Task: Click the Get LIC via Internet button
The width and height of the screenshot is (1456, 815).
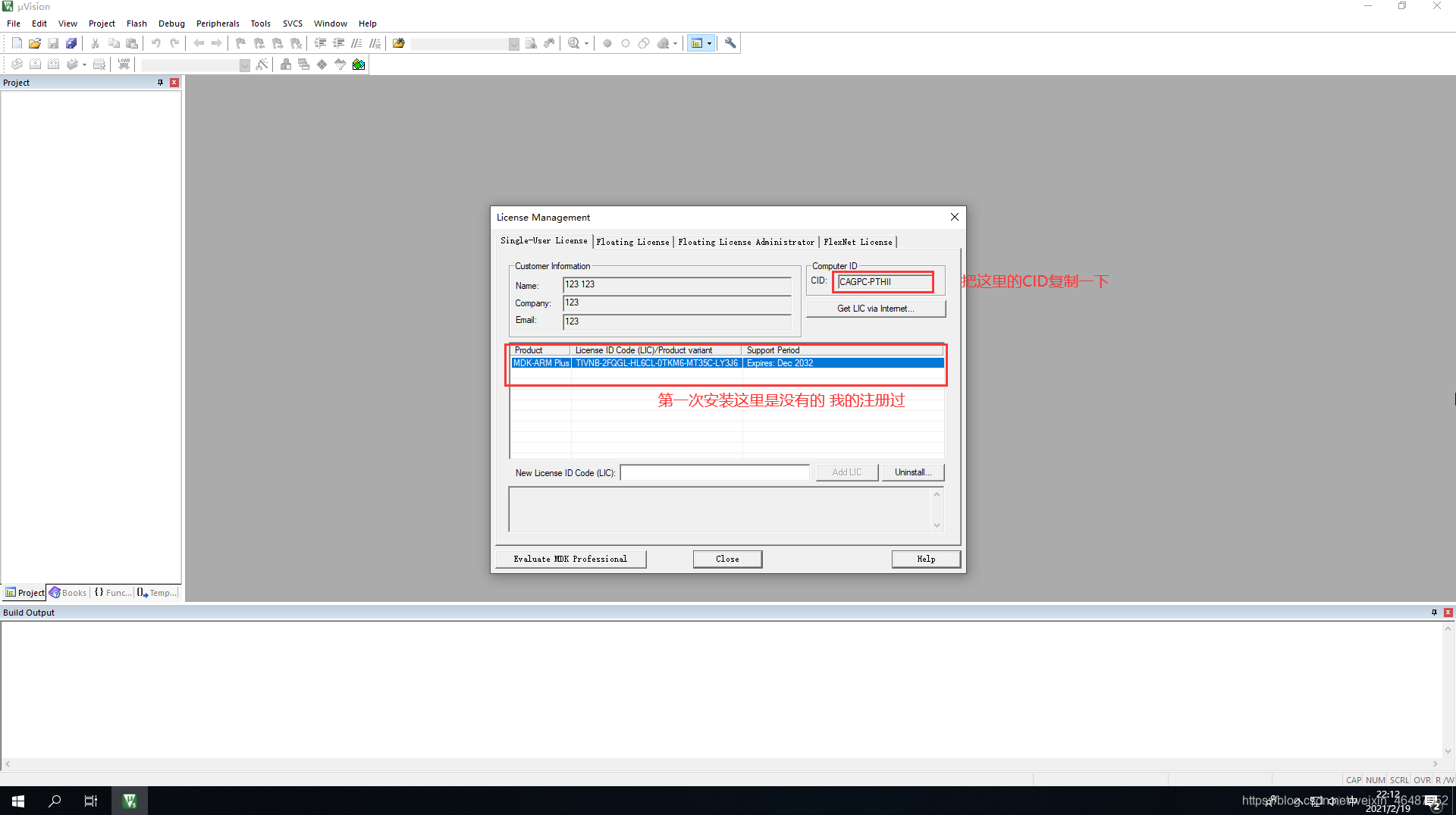Action: pos(876,309)
